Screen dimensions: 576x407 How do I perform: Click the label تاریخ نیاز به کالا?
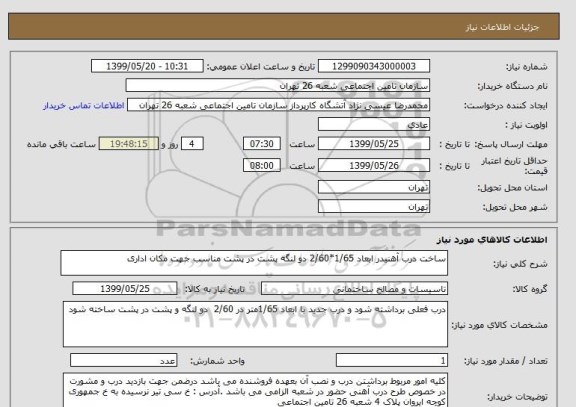tap(215, 289)
